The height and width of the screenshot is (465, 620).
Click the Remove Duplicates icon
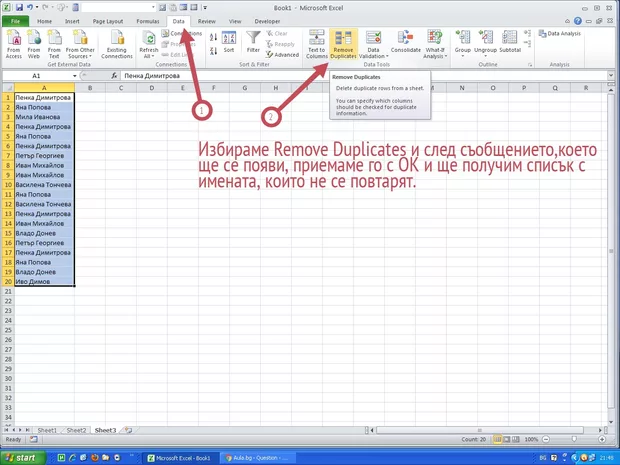click(343, 43)
